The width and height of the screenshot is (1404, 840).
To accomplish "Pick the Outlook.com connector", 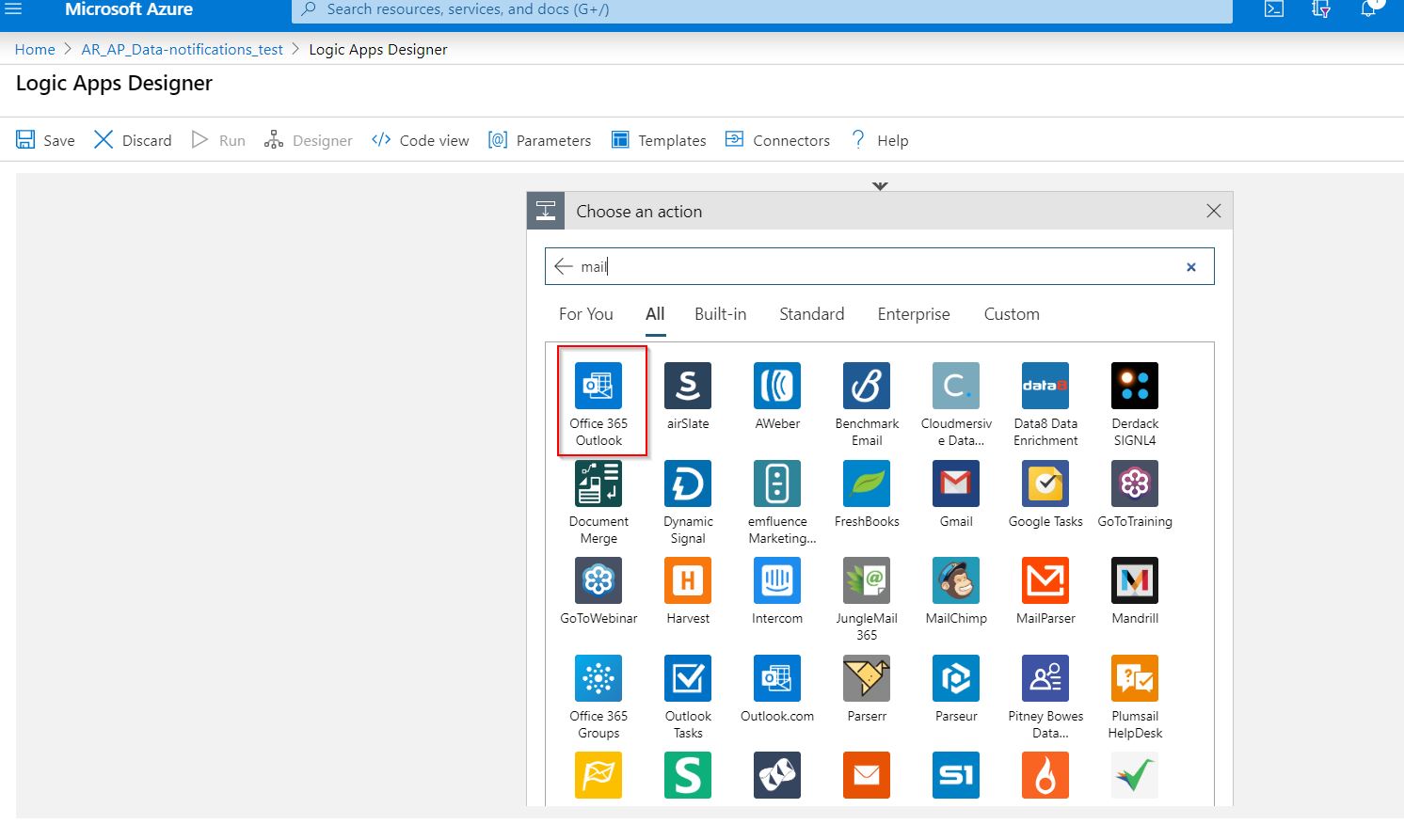I will click(777, 689).
